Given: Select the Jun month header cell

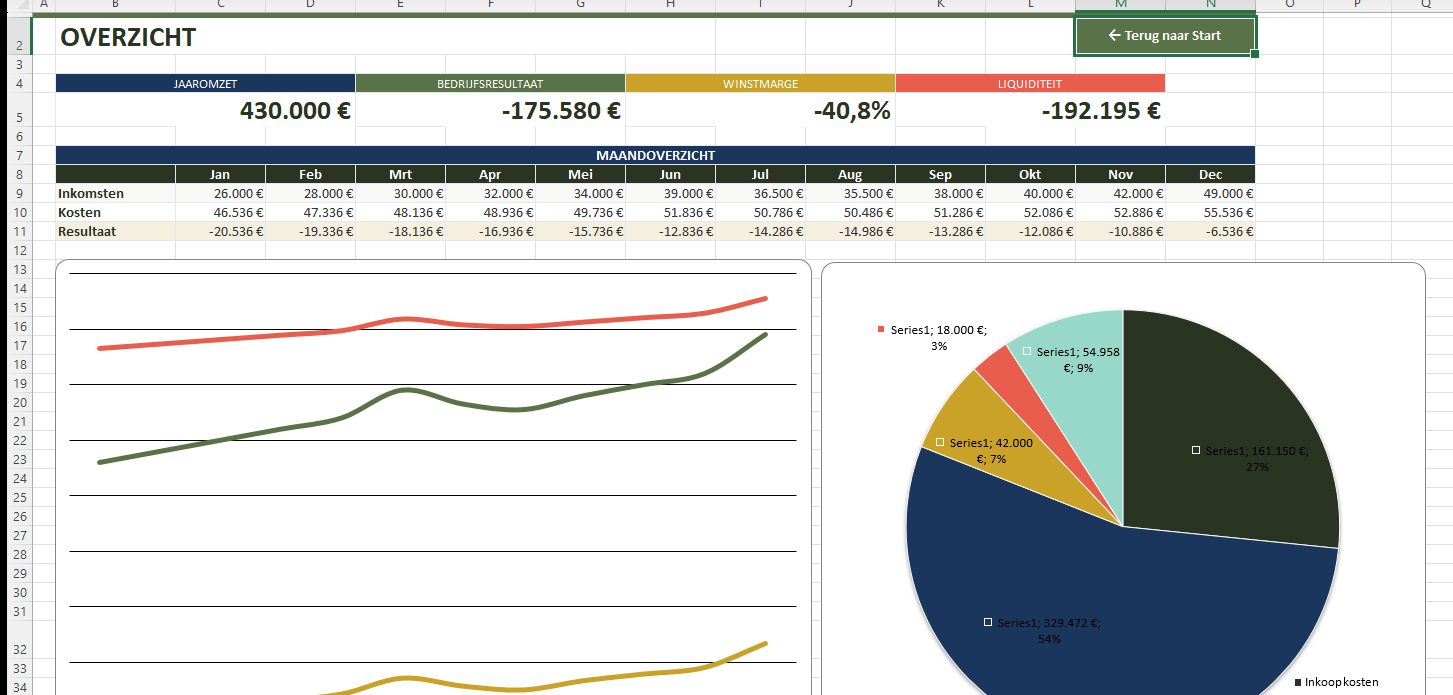Looking at the screenshot, I should (x=670, y=174).
